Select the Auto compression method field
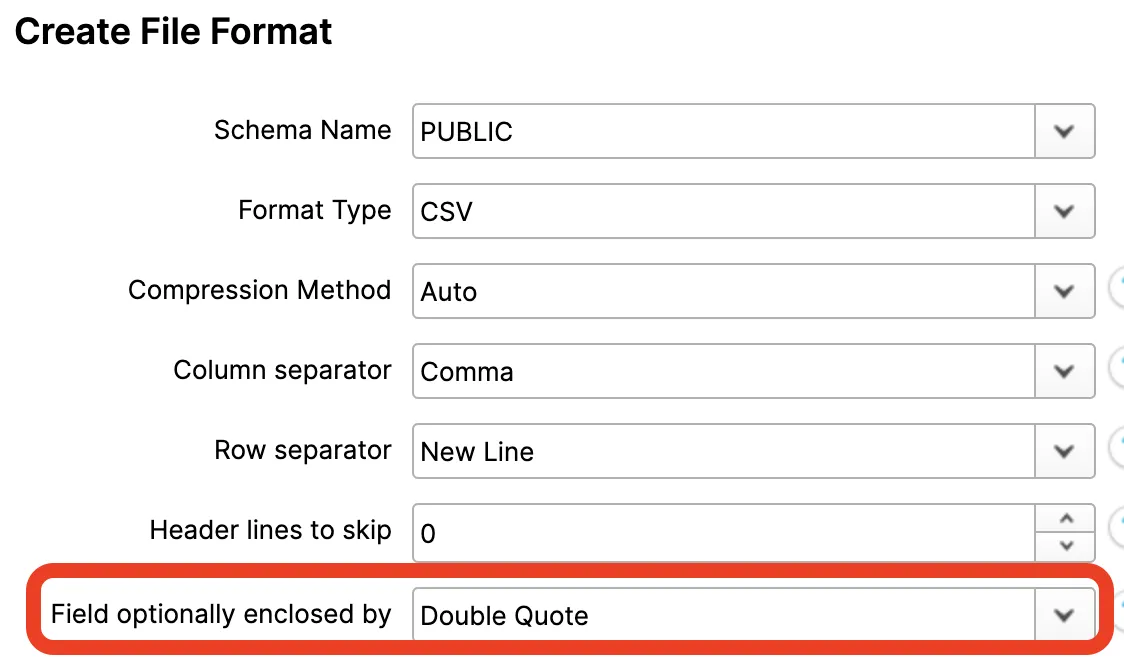 [722, 291]
